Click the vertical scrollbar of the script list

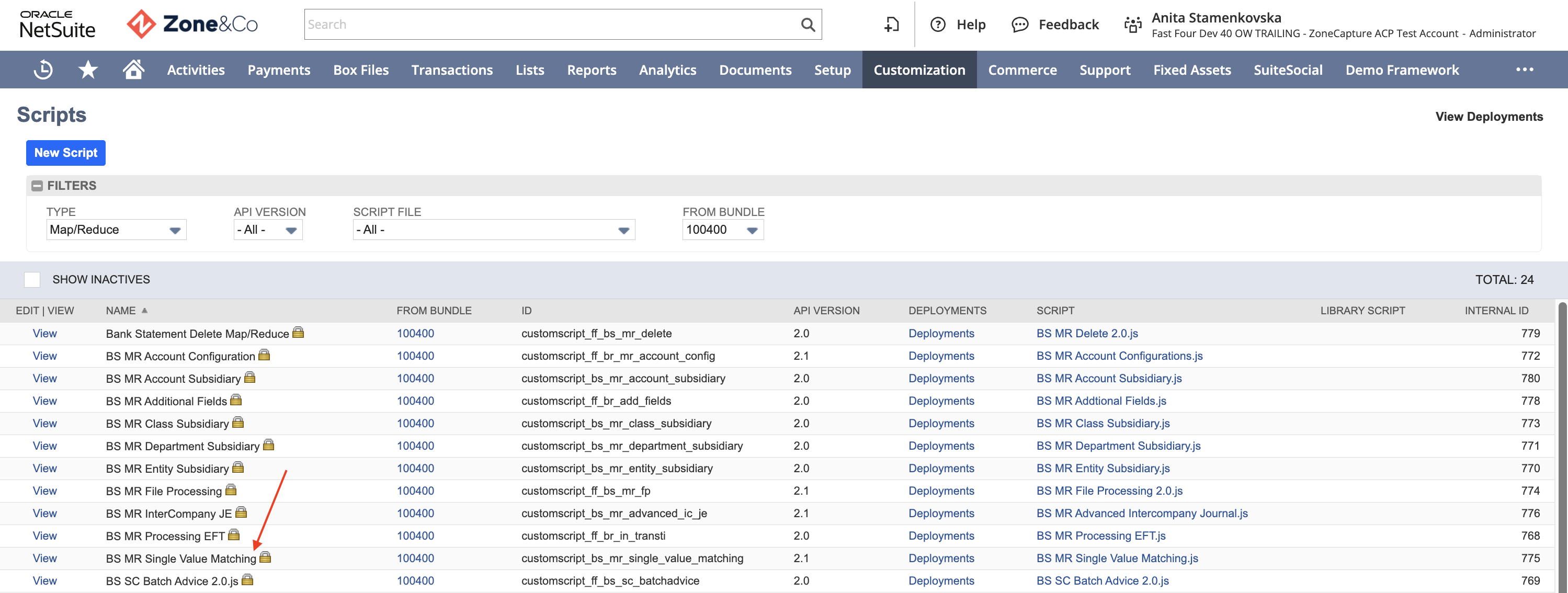tap(1563, 448)
